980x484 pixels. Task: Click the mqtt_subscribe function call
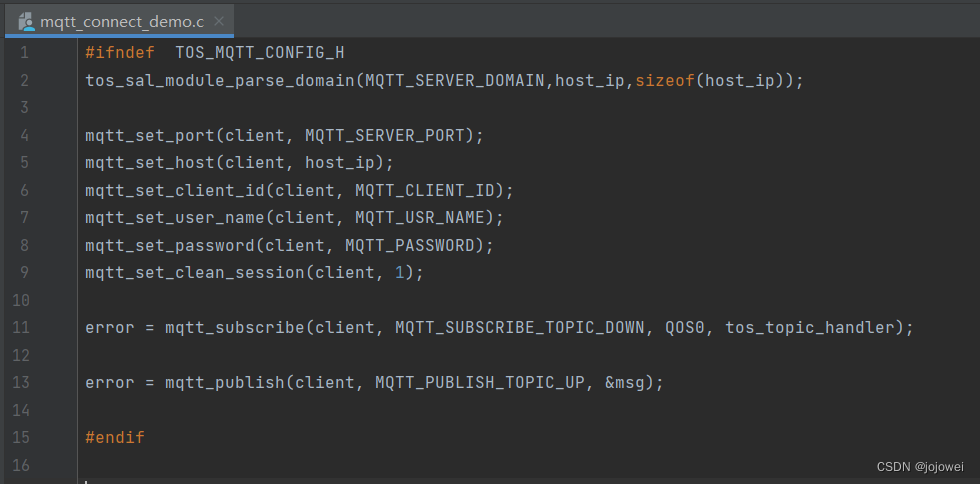pos(235,328)
